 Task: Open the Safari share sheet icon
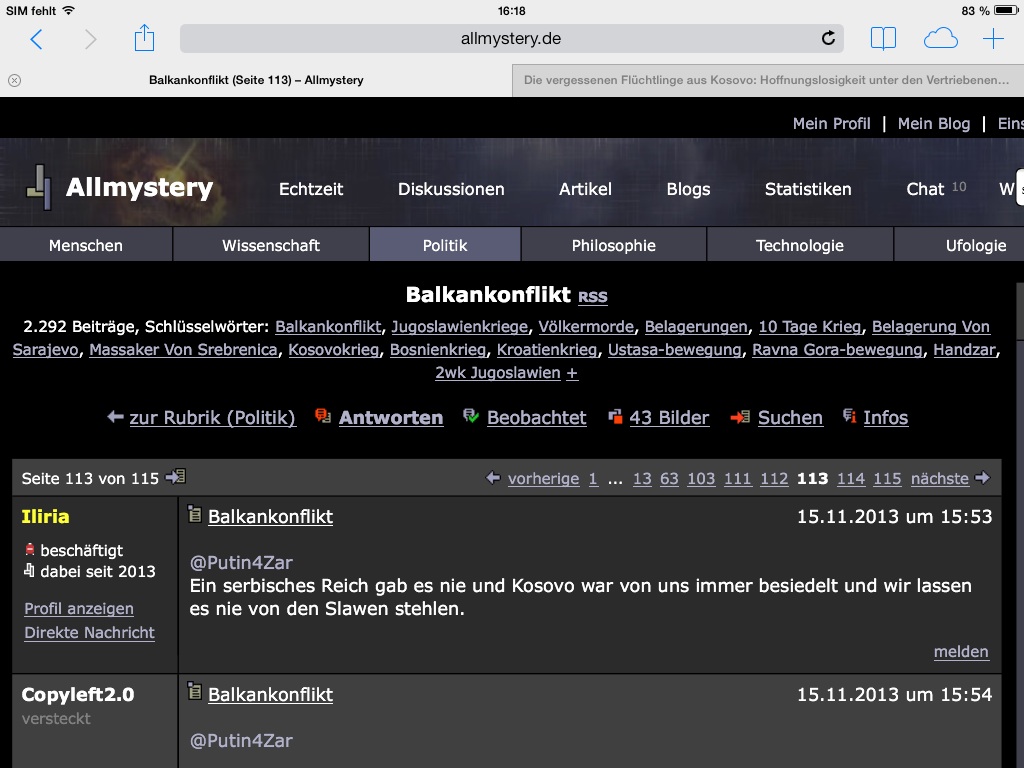click(144, 38)
